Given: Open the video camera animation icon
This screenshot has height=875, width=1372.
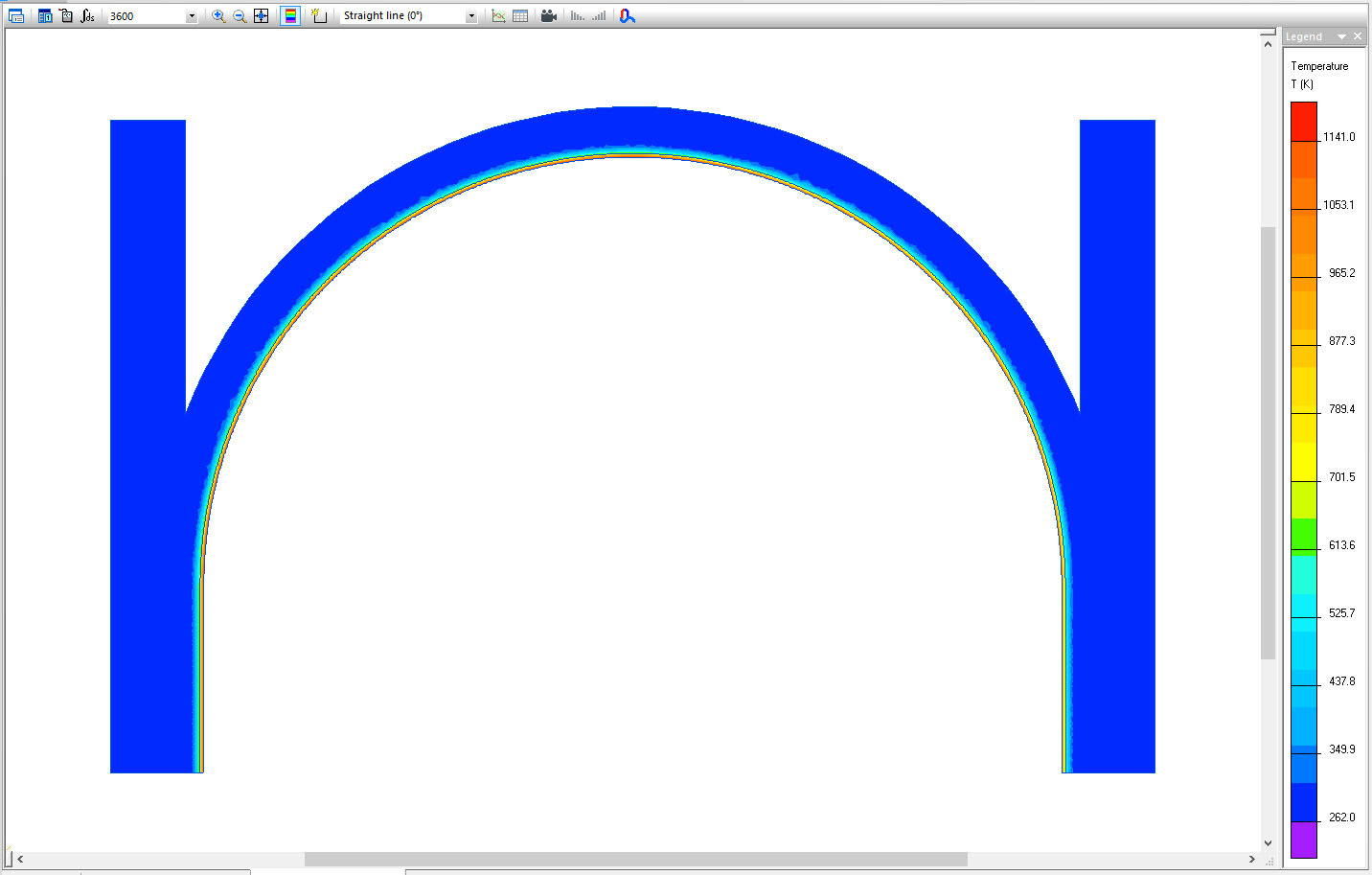Looking at the screenshot, I should pyautogui.click(x=549, y=15).
